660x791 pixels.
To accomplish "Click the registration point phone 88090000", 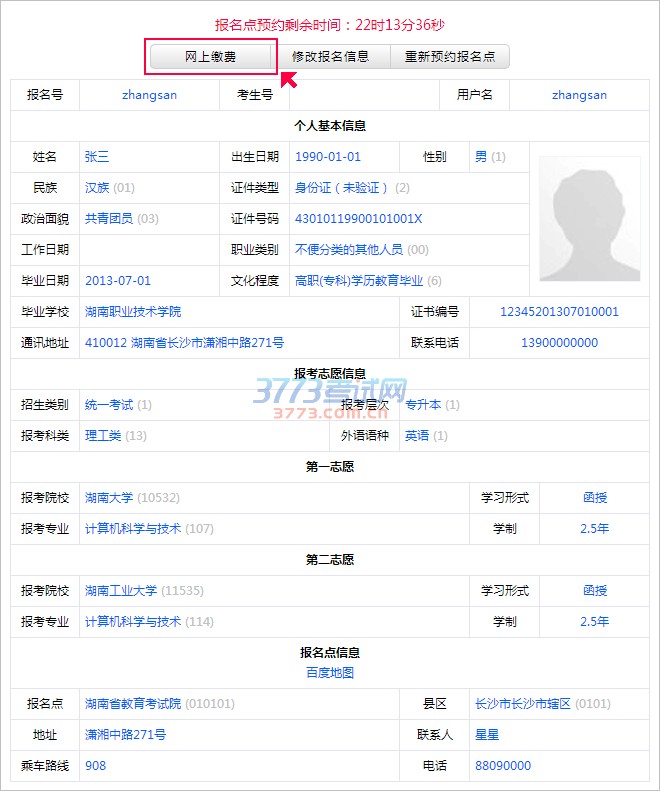I will (x=503, y=766).
